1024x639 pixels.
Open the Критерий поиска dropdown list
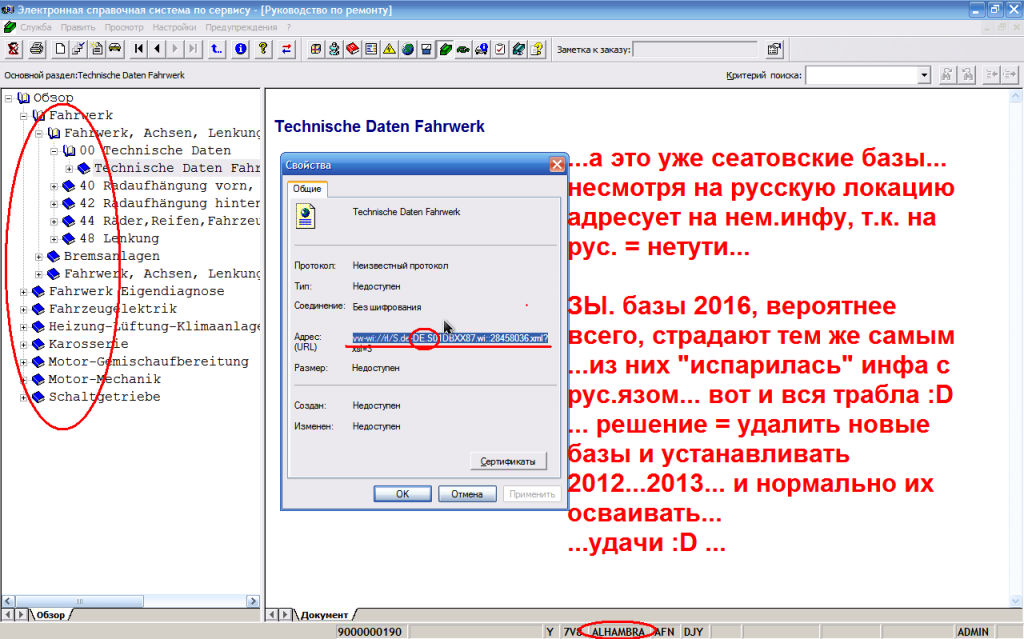point(924,75)
